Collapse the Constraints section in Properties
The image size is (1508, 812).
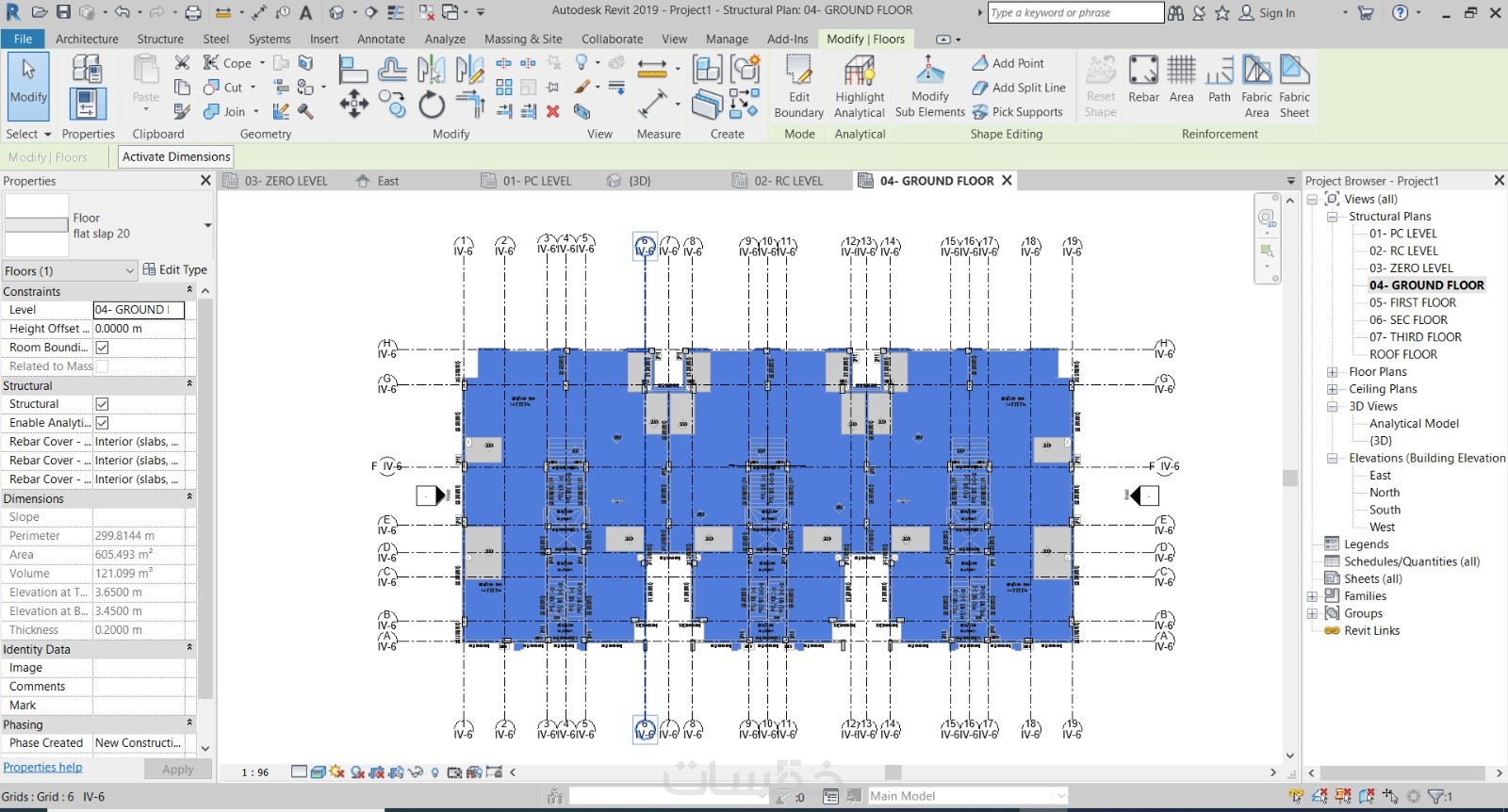[x=189, y=291]
